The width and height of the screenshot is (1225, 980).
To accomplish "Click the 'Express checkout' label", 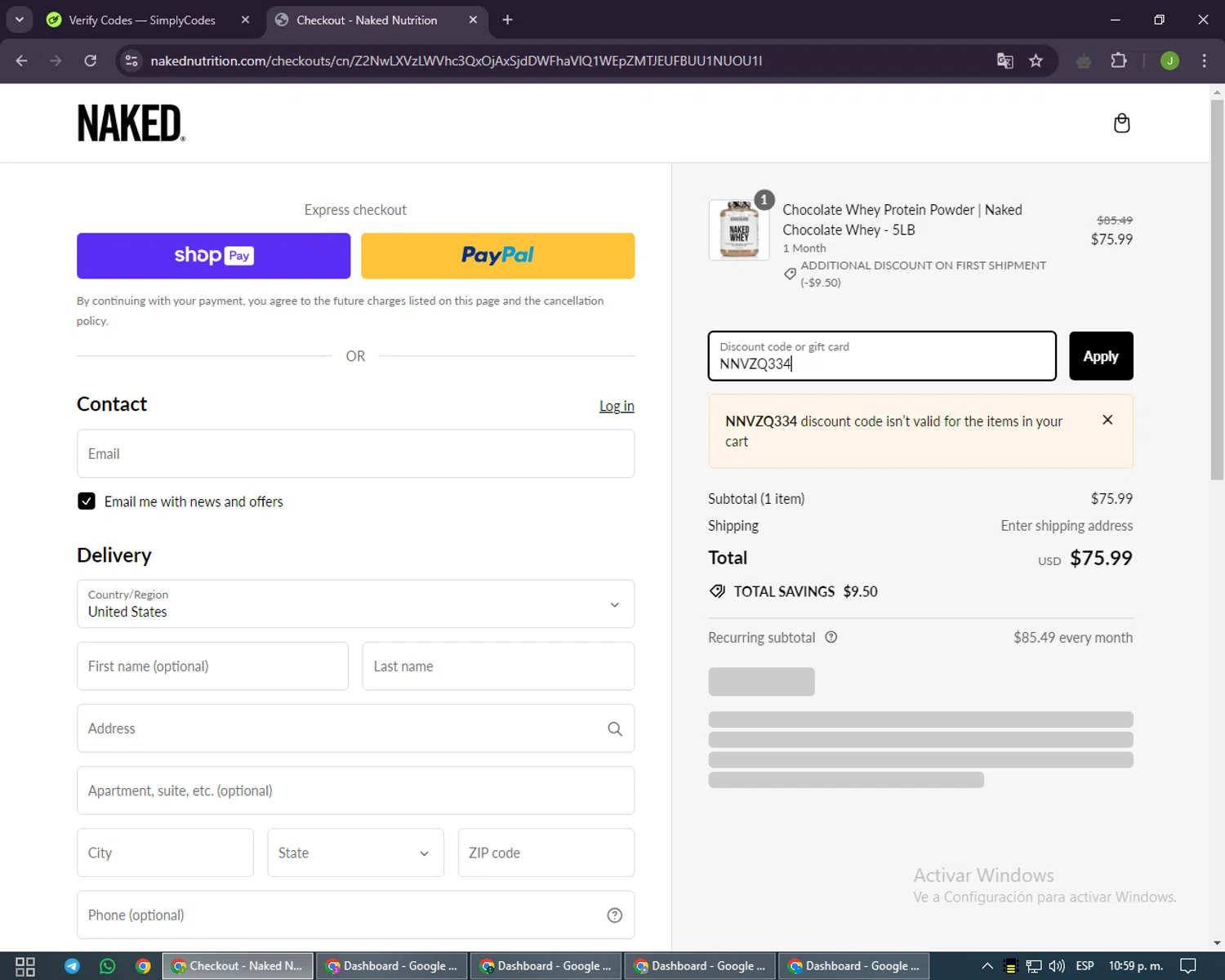I will click(x=355, y=210).
